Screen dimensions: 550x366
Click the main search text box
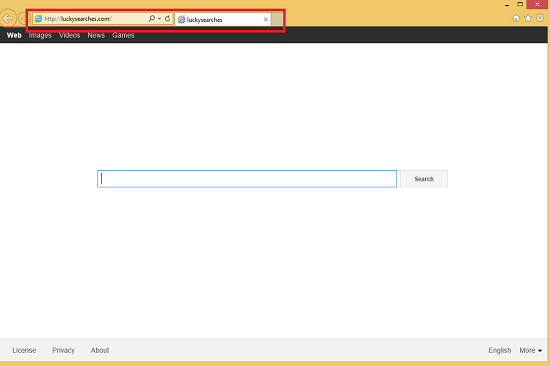point(247,179)
